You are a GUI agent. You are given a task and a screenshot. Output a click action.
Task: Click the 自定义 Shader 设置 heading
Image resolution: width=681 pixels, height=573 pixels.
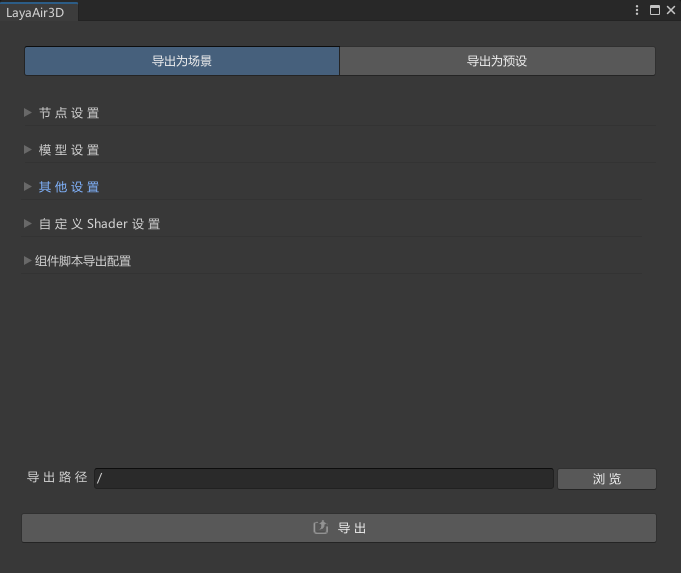[x=99, y=224]
